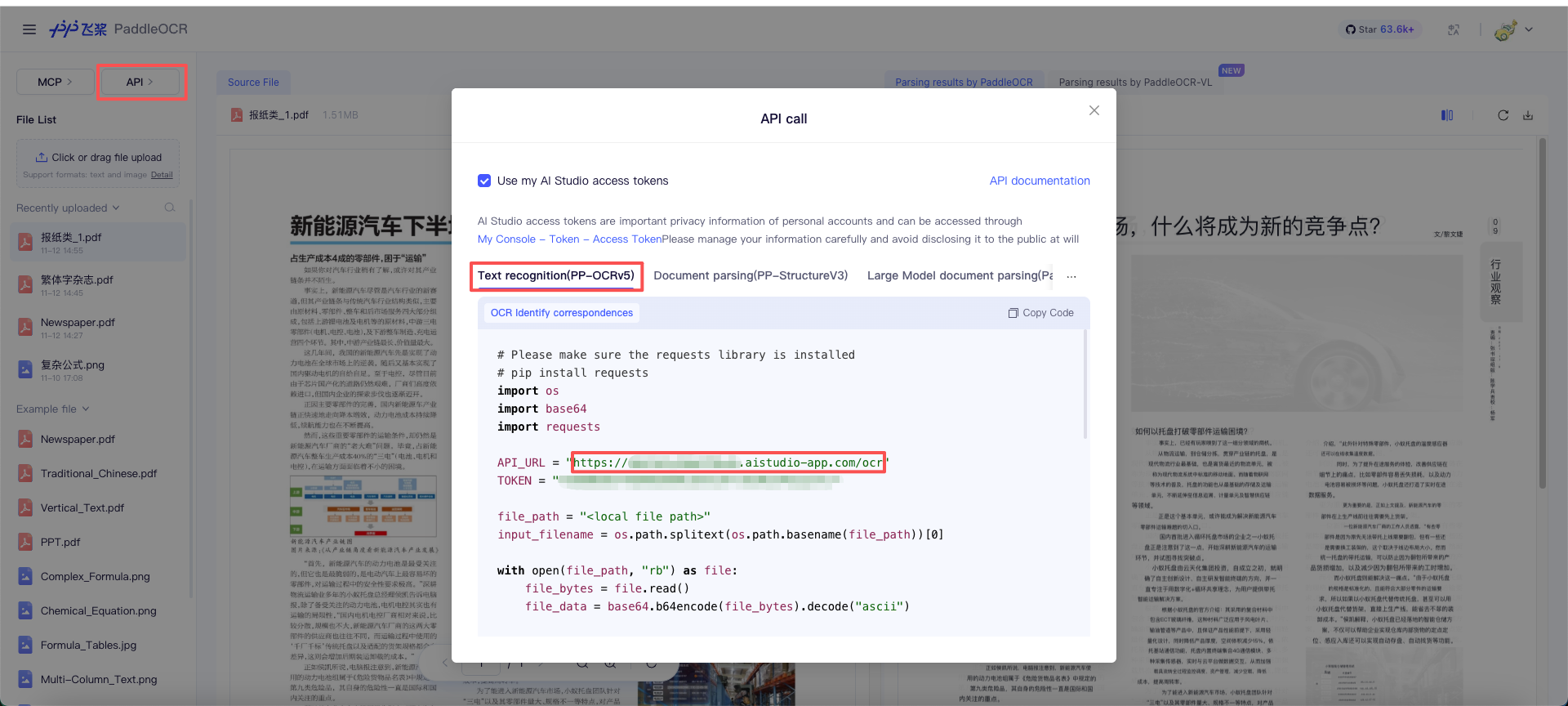Select Parsing results by PaddleOCR-VL tab
Image resolution: width=1568 pixels, height=706 pixels.
coord(1135,83)
